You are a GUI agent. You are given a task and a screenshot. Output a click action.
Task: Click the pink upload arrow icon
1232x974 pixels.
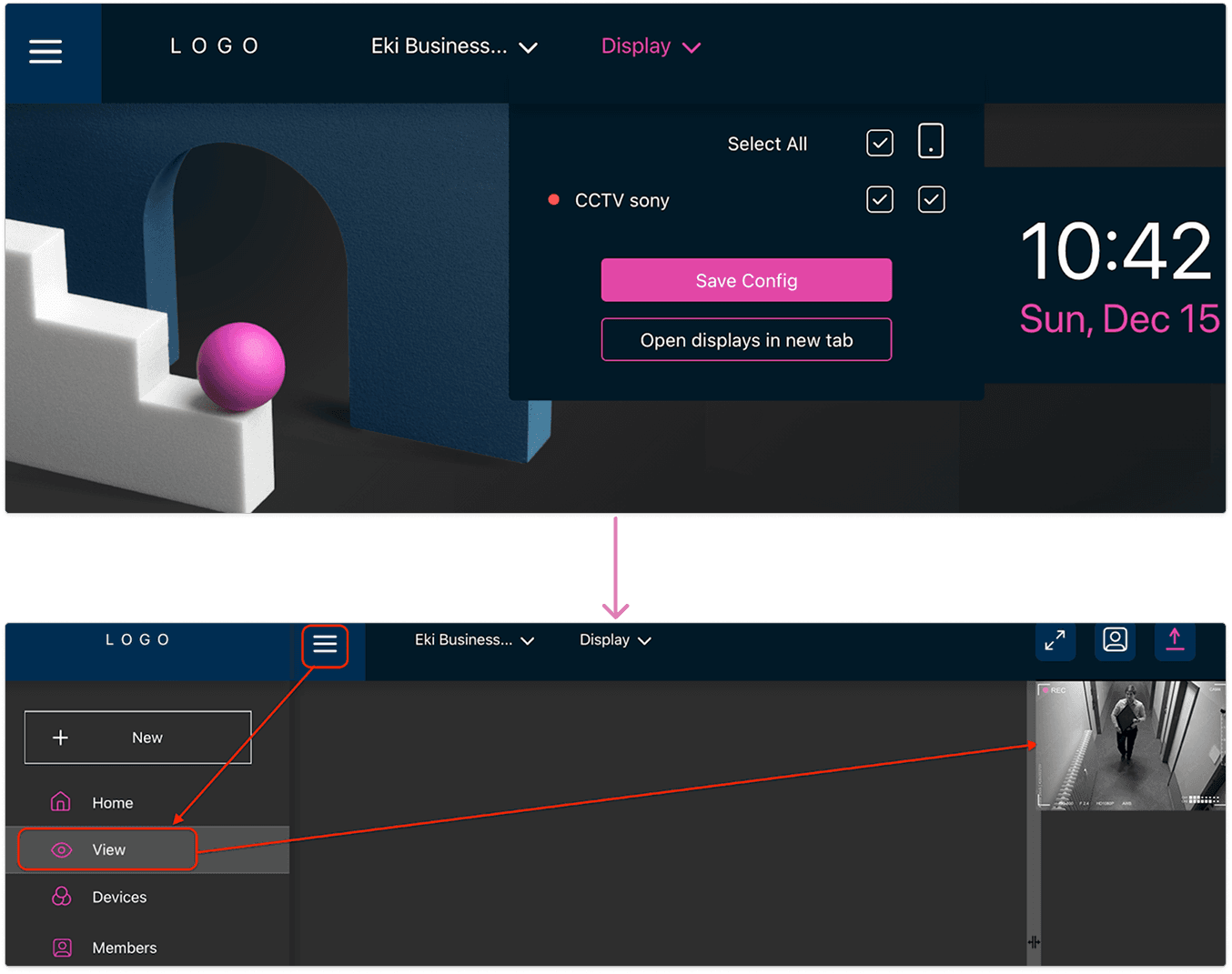pos(1175,641)
